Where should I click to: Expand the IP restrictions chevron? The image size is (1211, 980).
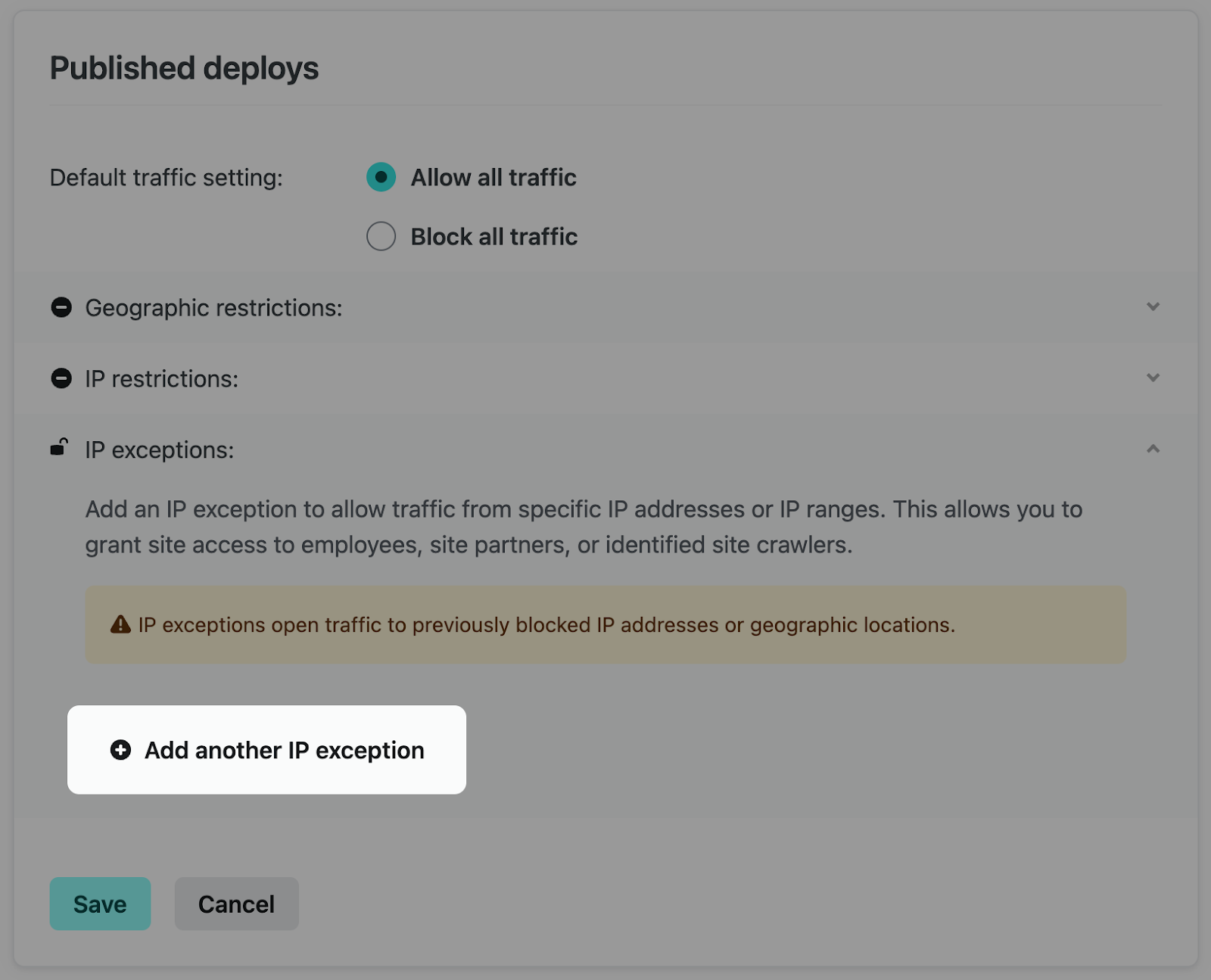(x=1153, y=378)
